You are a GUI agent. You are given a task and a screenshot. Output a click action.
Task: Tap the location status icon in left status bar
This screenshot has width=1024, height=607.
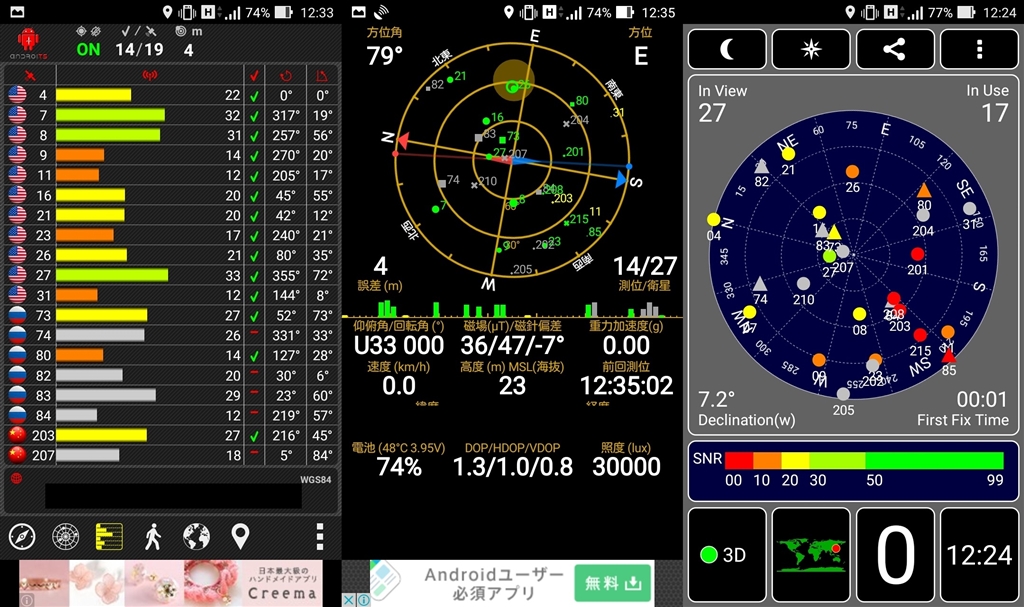[x=168, y=12]
